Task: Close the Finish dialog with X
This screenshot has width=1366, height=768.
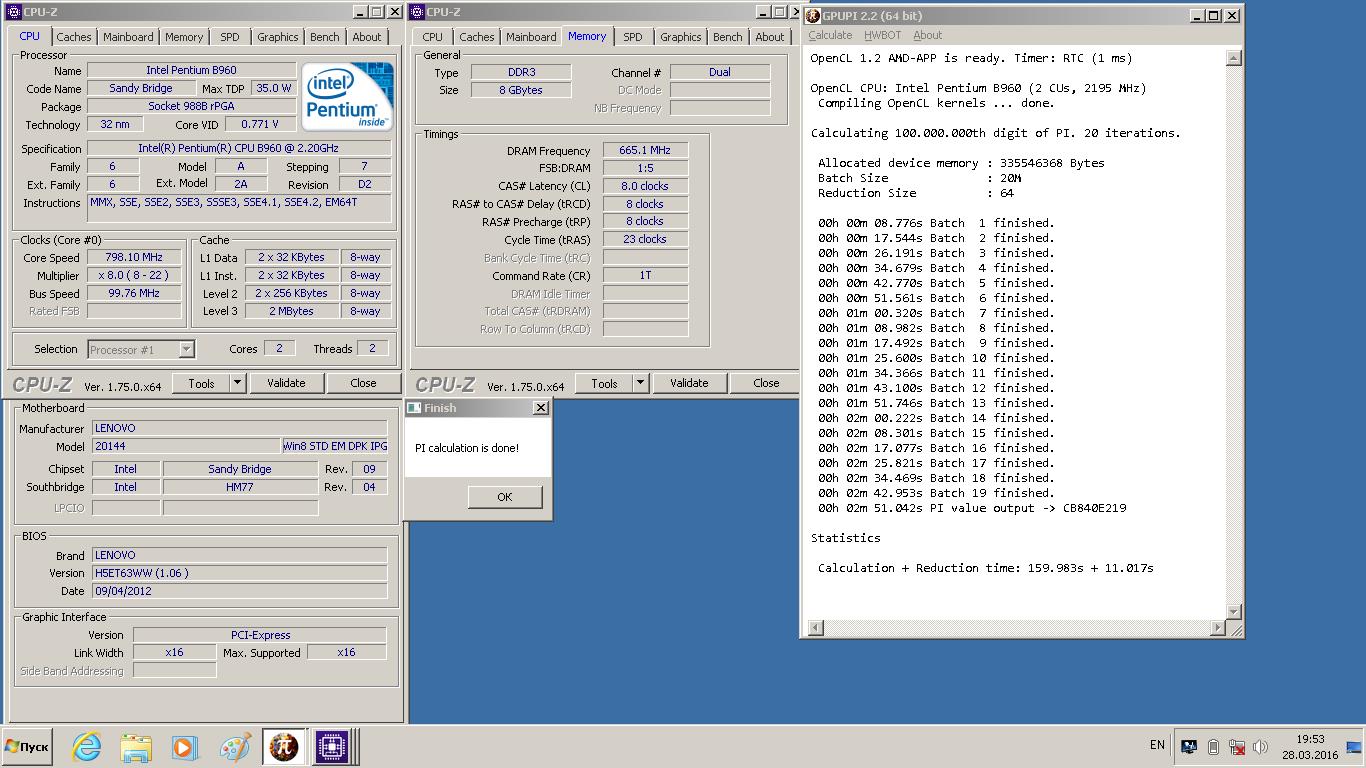Action: click(x=540, y=408)
